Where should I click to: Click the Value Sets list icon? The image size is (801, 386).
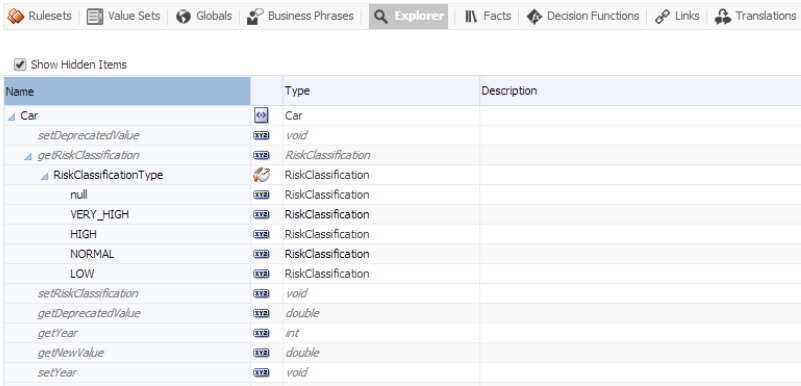pyautogui.click(x=95, y=16)
